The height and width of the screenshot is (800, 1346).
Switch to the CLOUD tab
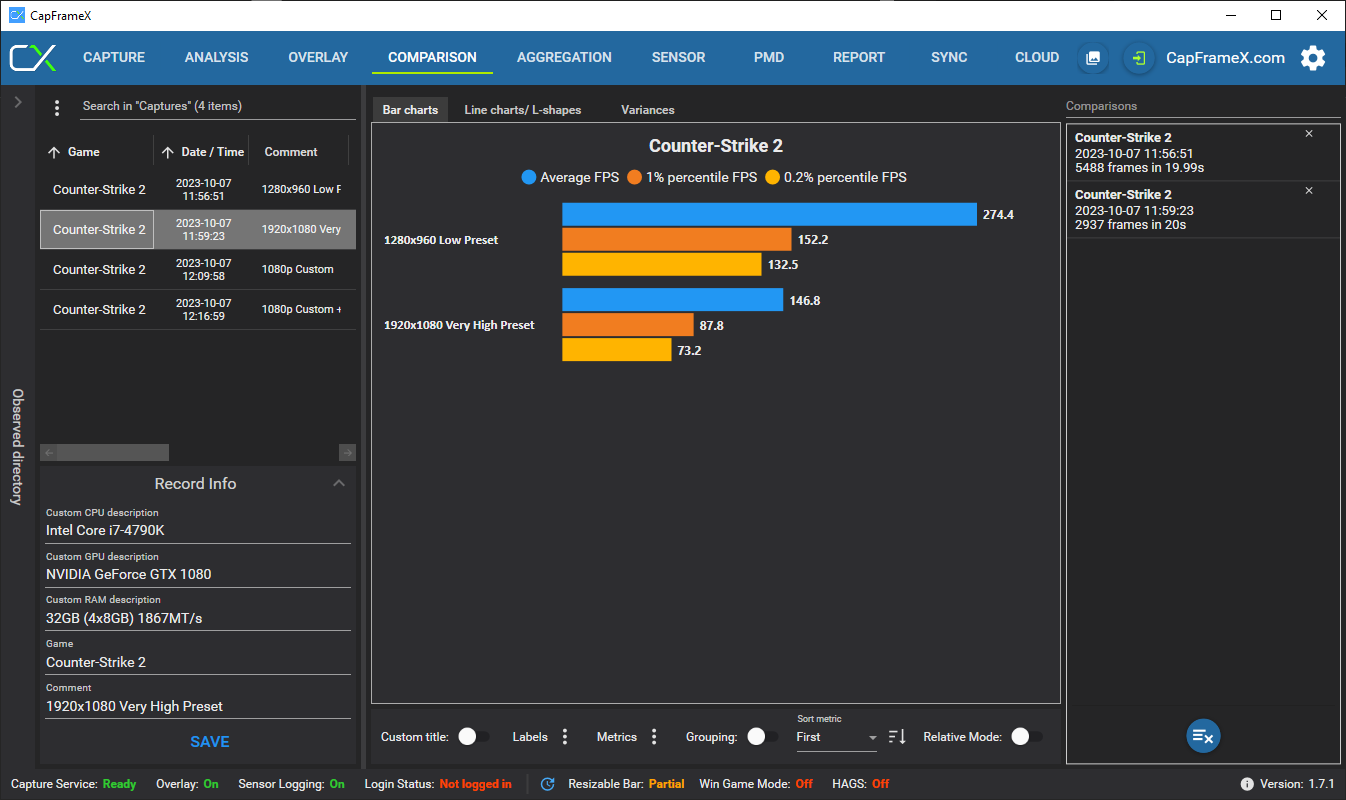pyautogui.click(x=1037, y=58)
